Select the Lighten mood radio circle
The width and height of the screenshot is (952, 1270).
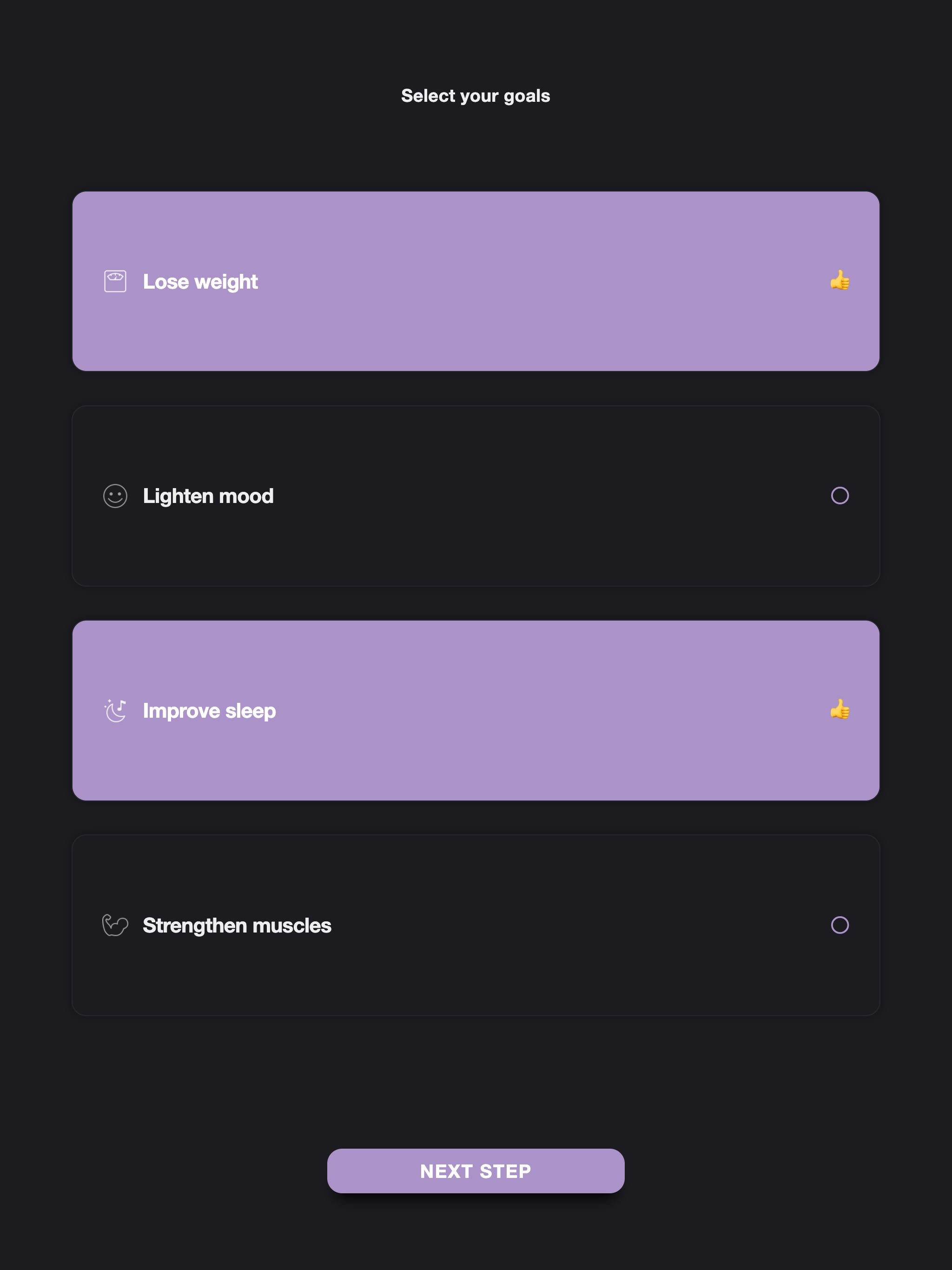point(840,496)
